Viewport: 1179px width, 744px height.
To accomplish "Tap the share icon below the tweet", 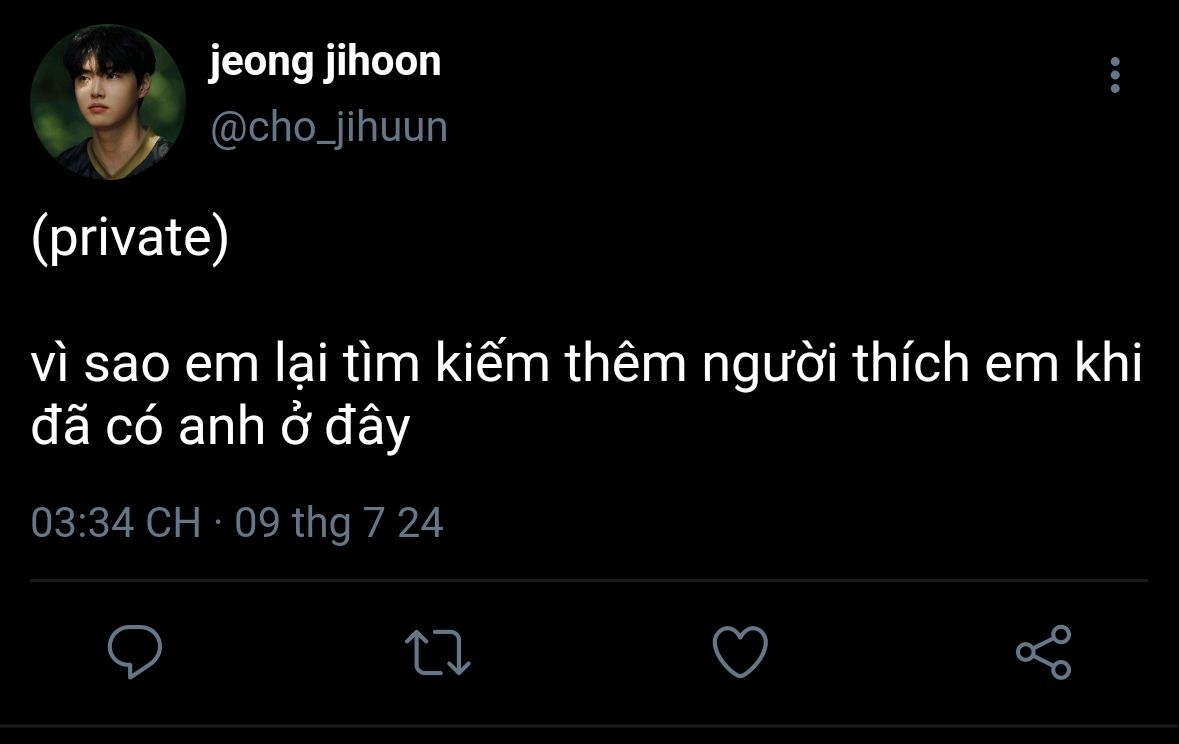I will pyautogui.click(x=1043, y=652).
